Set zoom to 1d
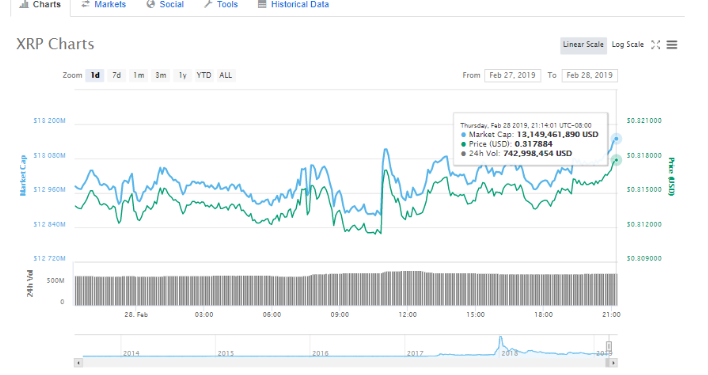 95,75
